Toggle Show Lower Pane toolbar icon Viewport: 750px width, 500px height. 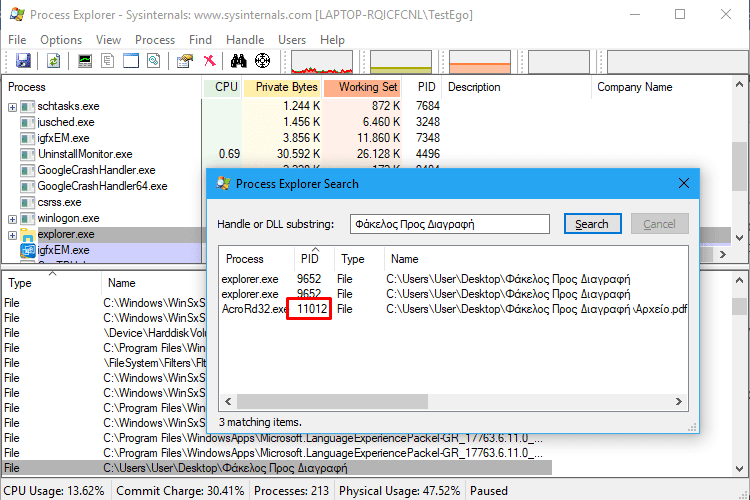click(x=131, y=61)
